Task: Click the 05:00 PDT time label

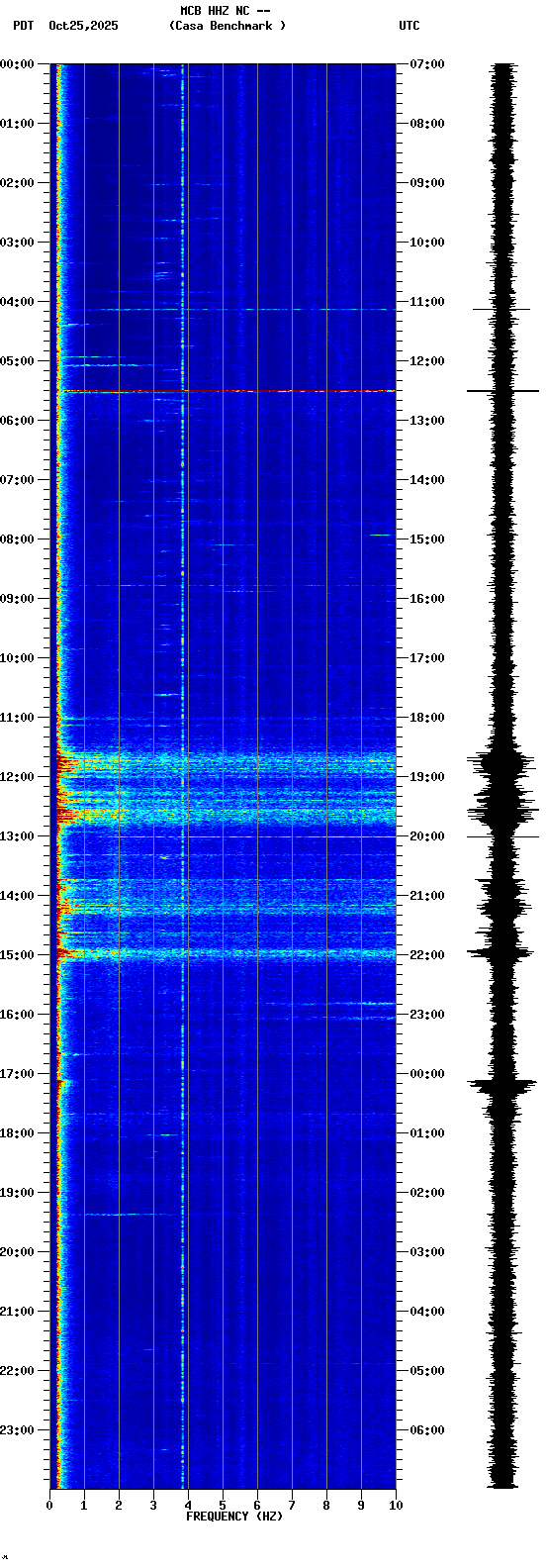Action: point(18,361)
